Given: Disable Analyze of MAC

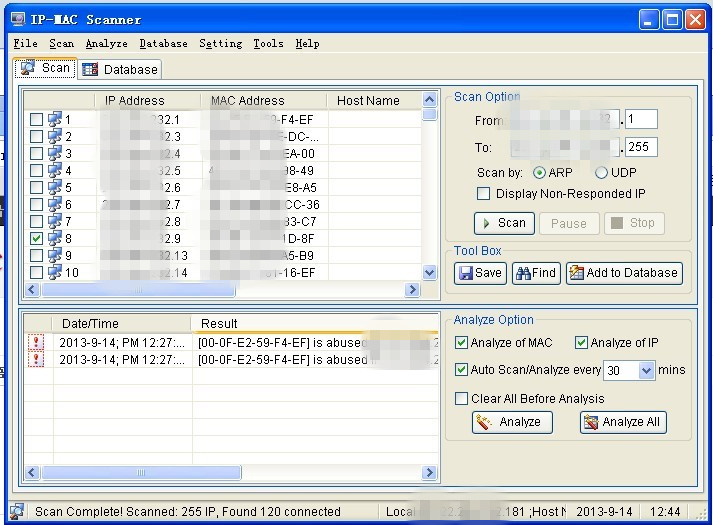Looking at the screenshot, I should 461,342.
